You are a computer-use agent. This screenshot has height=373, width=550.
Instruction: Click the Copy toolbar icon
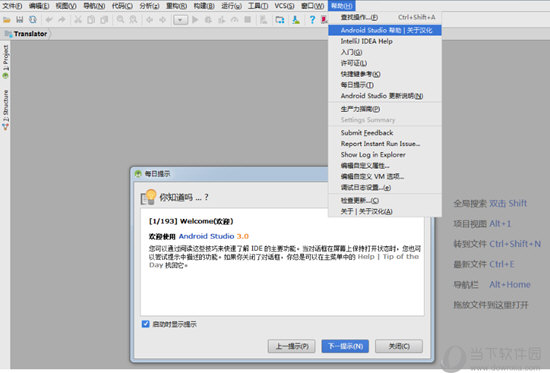tap(91, 20)
